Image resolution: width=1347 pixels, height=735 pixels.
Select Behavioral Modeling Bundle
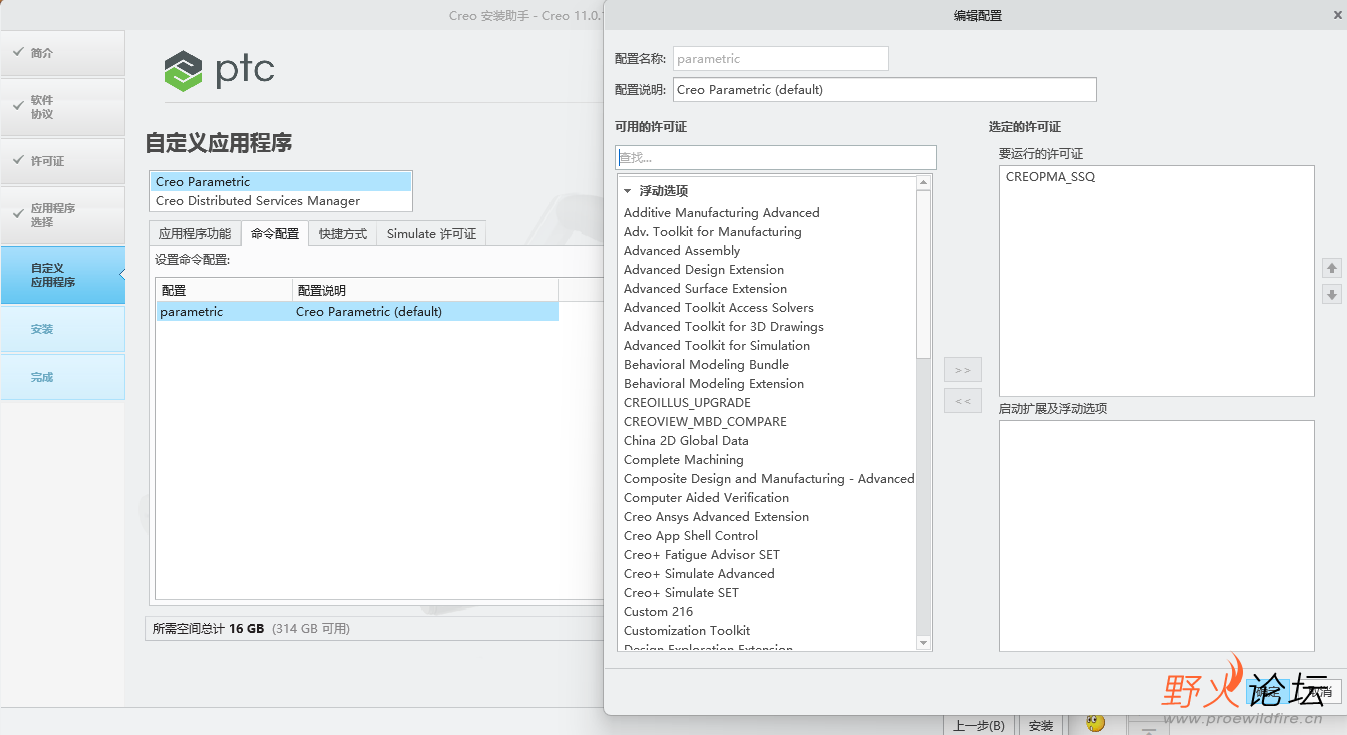click(706, 365)
